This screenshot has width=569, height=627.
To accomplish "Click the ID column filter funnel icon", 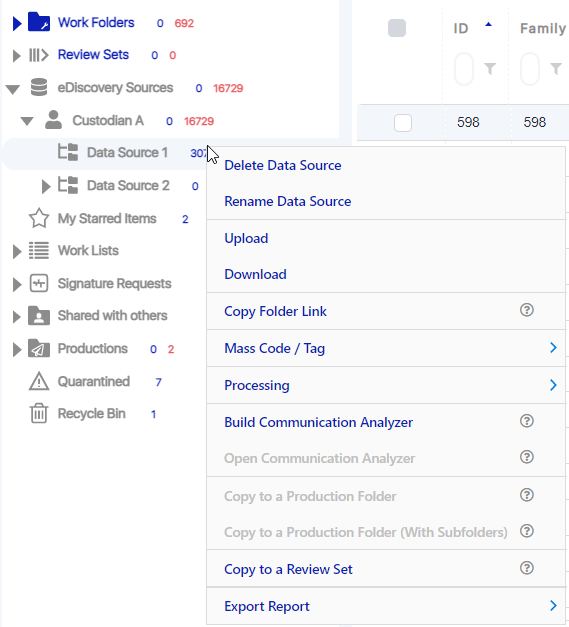I will pos(490,69).
